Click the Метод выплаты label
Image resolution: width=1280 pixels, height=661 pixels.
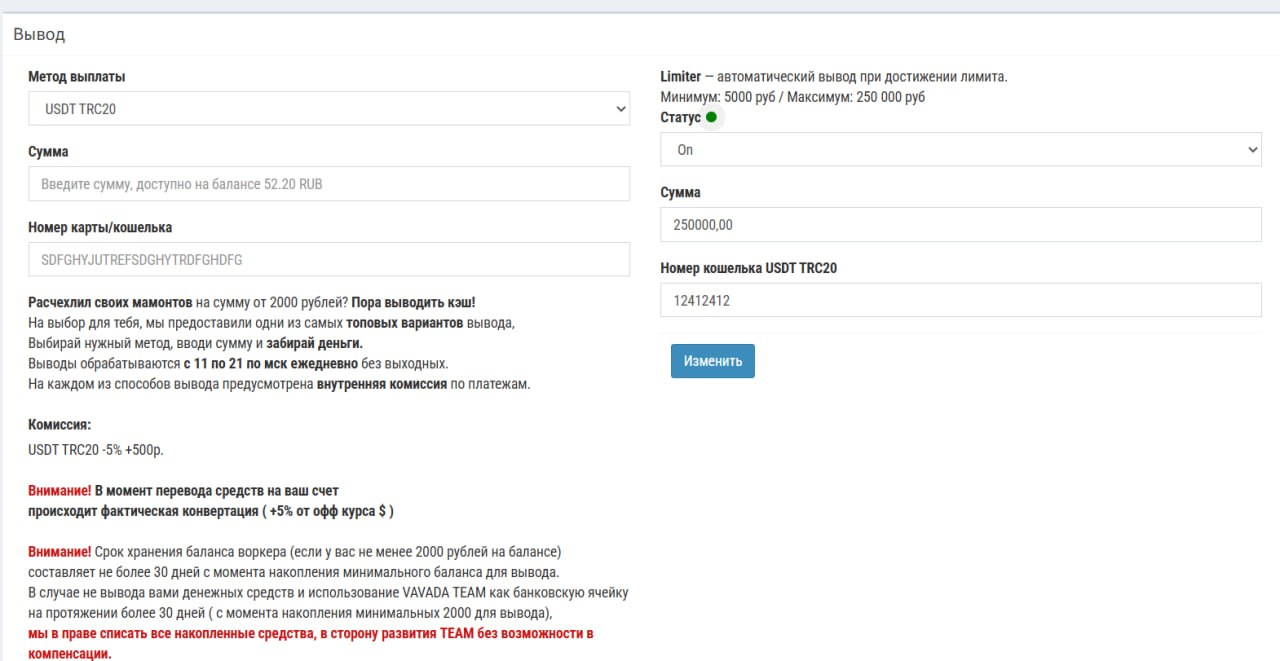[x=77, y=76]
